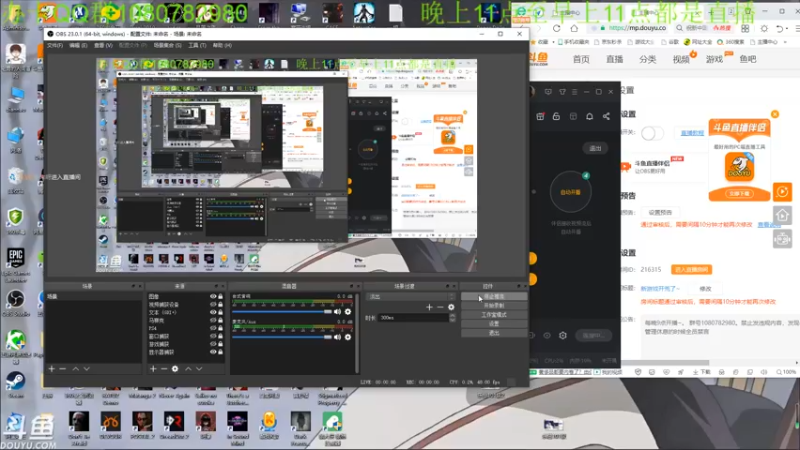Move scene down in scenes panel
The width and height of the screenshot is (800, 450).
point(87,368)
